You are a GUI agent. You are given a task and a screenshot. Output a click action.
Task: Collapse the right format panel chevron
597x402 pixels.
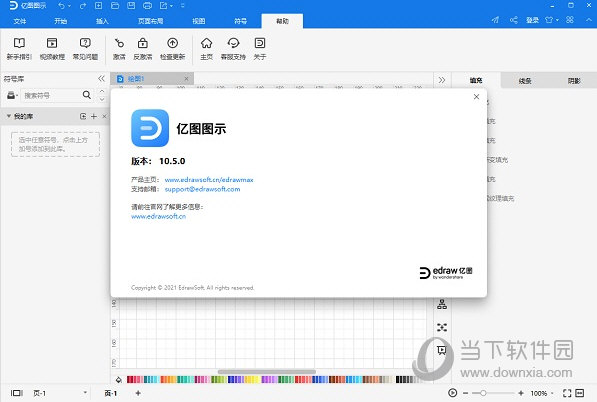pos(442,80)
